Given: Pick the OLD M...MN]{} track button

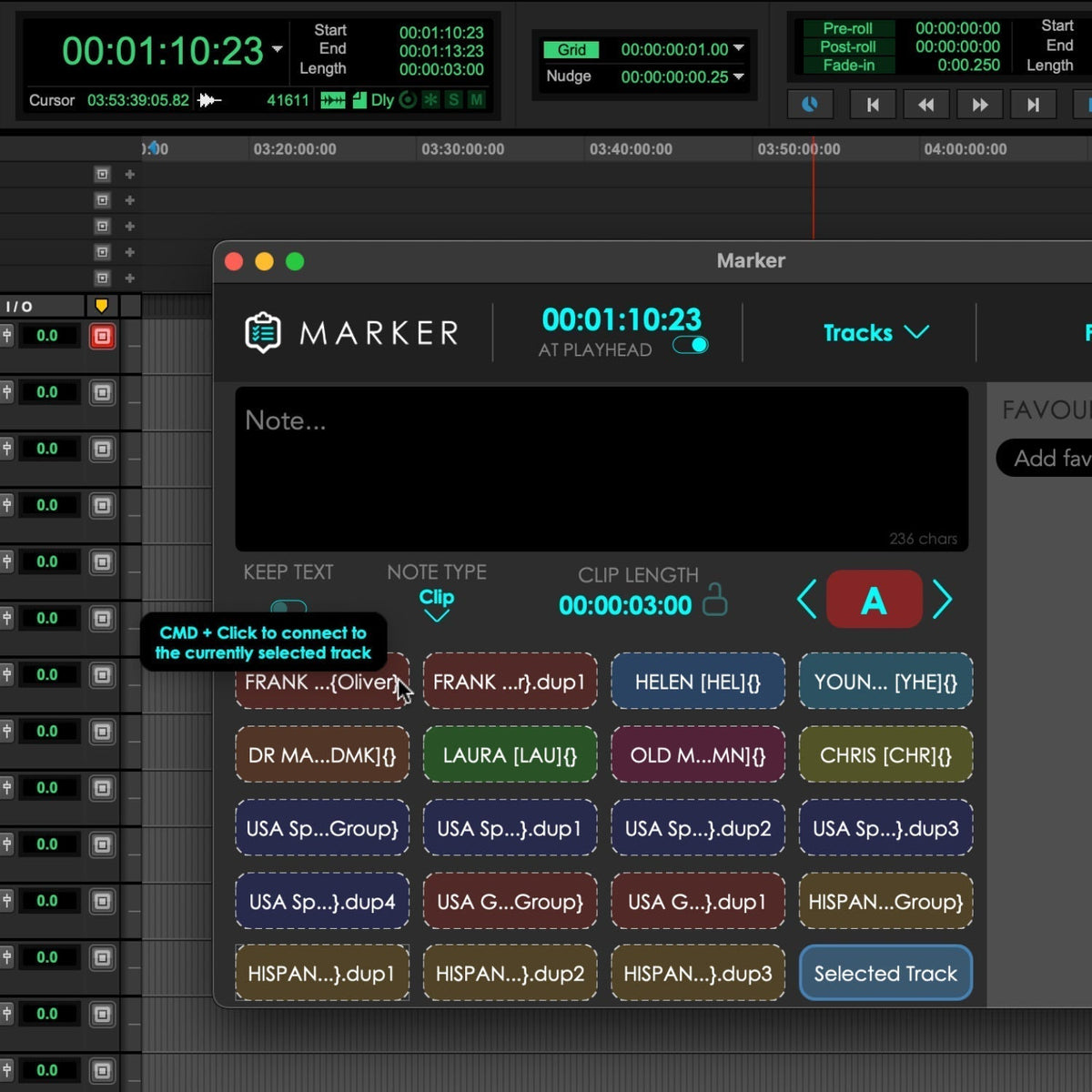Looking at the screenshot, I should (x=698, y=755).
